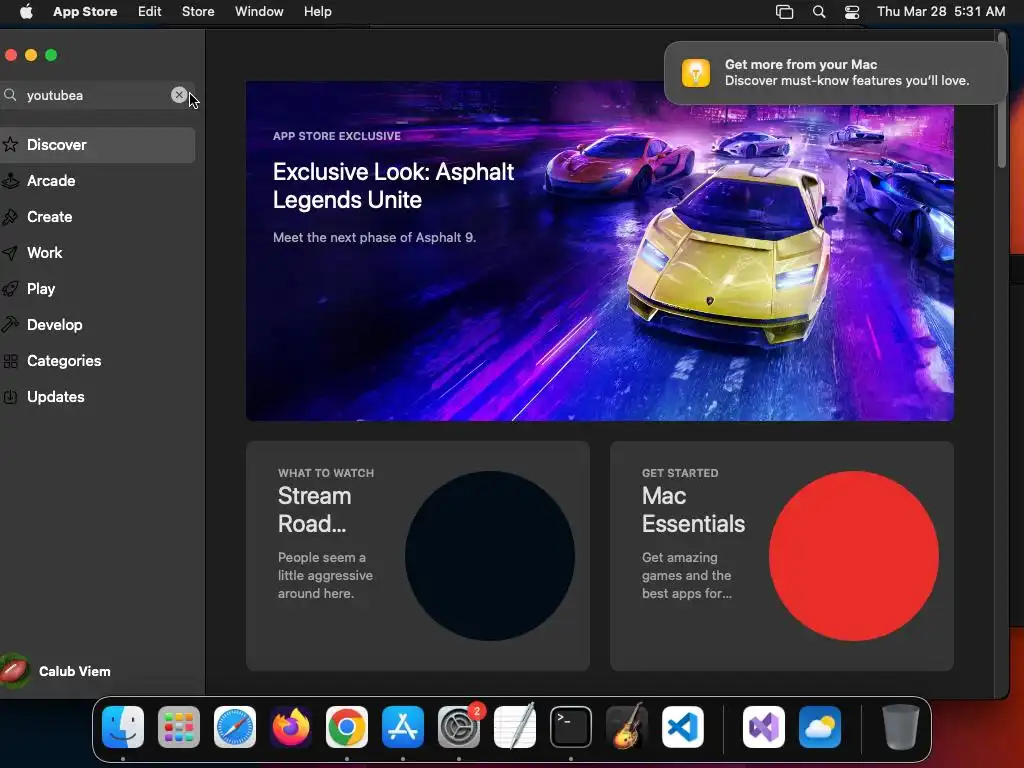
Task: Open the Asphalt Legends Unite feature banner
Action: (x=600, y=251)
